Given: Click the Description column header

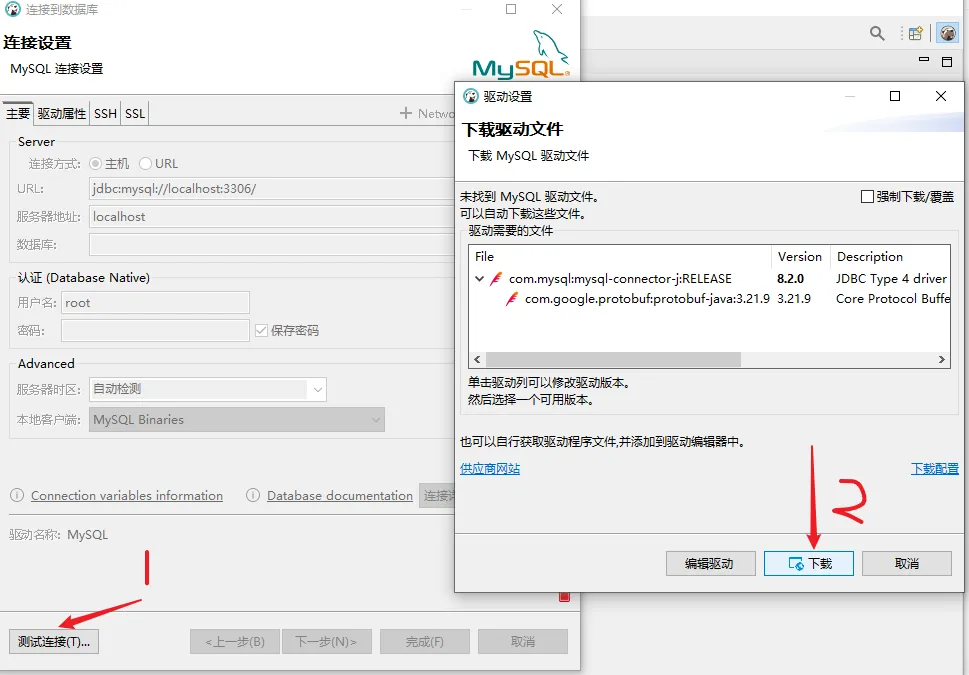Looking at the screenshot, I should pyautogui.click(x=890, y=257).
